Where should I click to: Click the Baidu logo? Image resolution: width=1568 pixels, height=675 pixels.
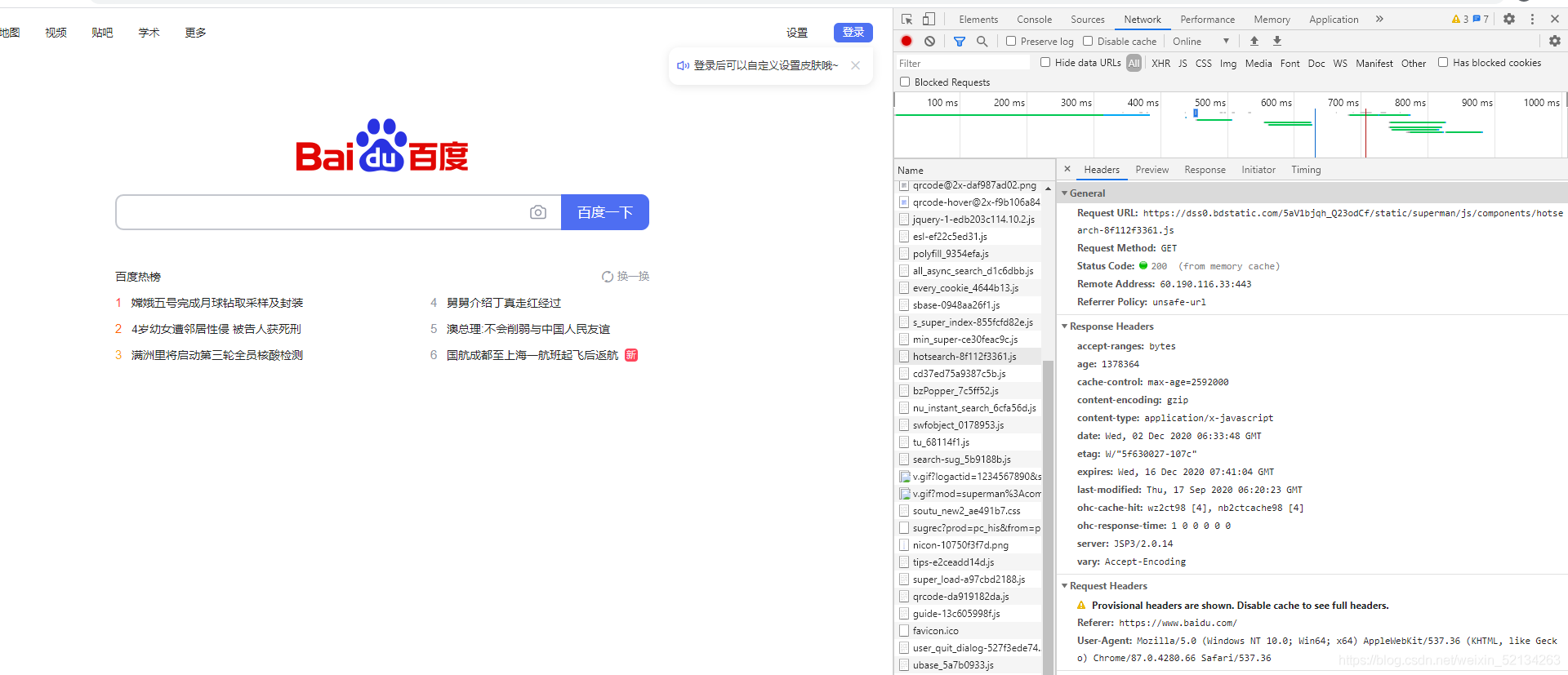382,145
